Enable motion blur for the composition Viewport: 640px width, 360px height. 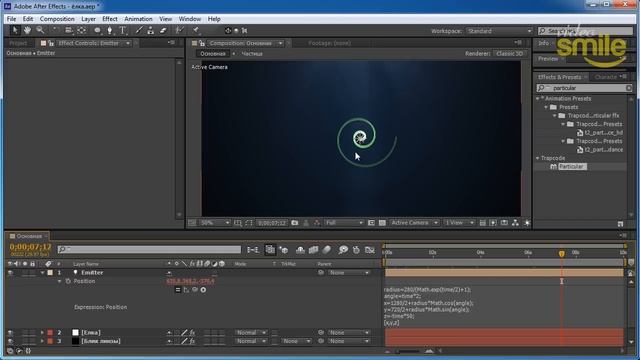(327, 250)
